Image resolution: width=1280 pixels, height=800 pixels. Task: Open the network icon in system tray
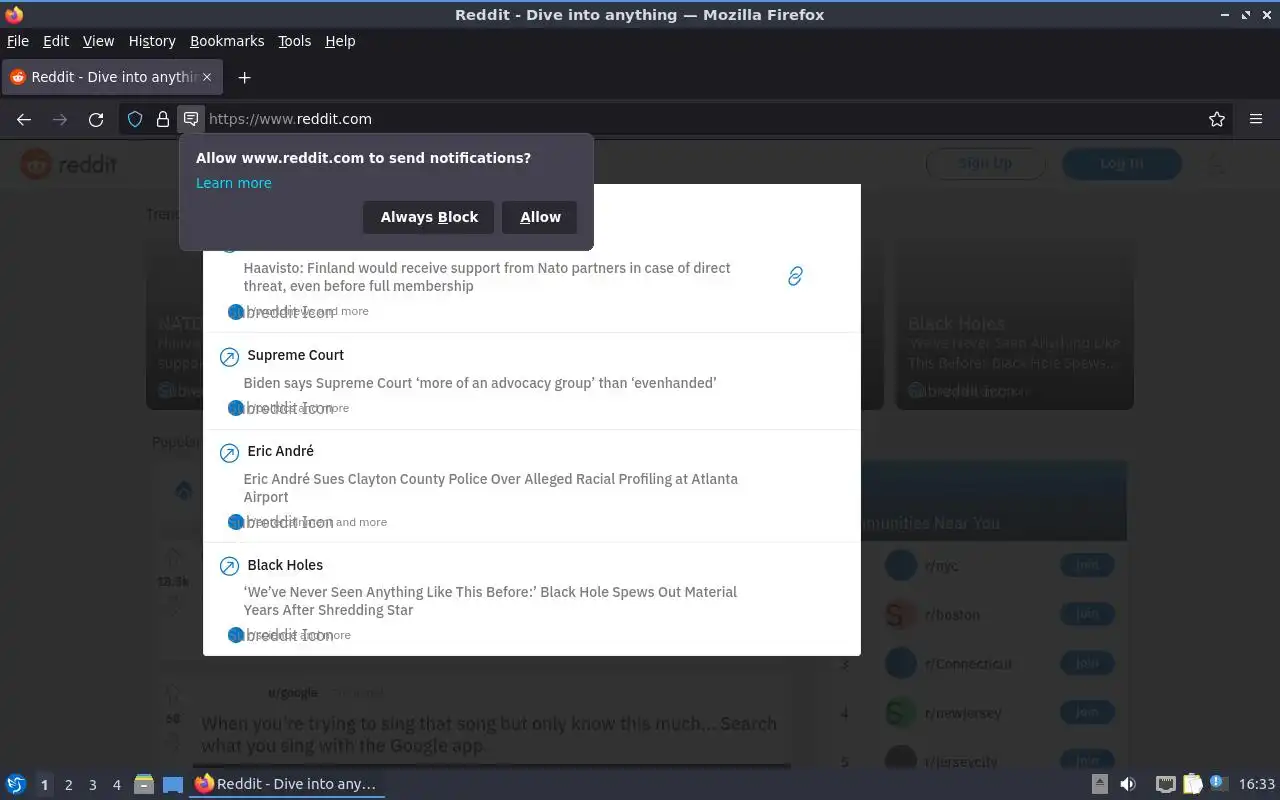point(1165,784)
